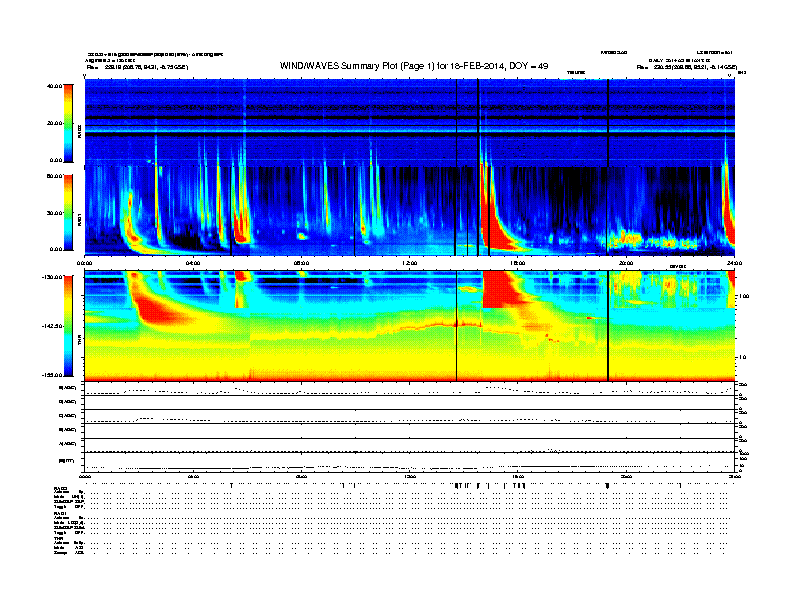The width and height of the screenshot is (792, 612).
Task: Click the -142.50 color scale label
Action: (x=52, y=326)
